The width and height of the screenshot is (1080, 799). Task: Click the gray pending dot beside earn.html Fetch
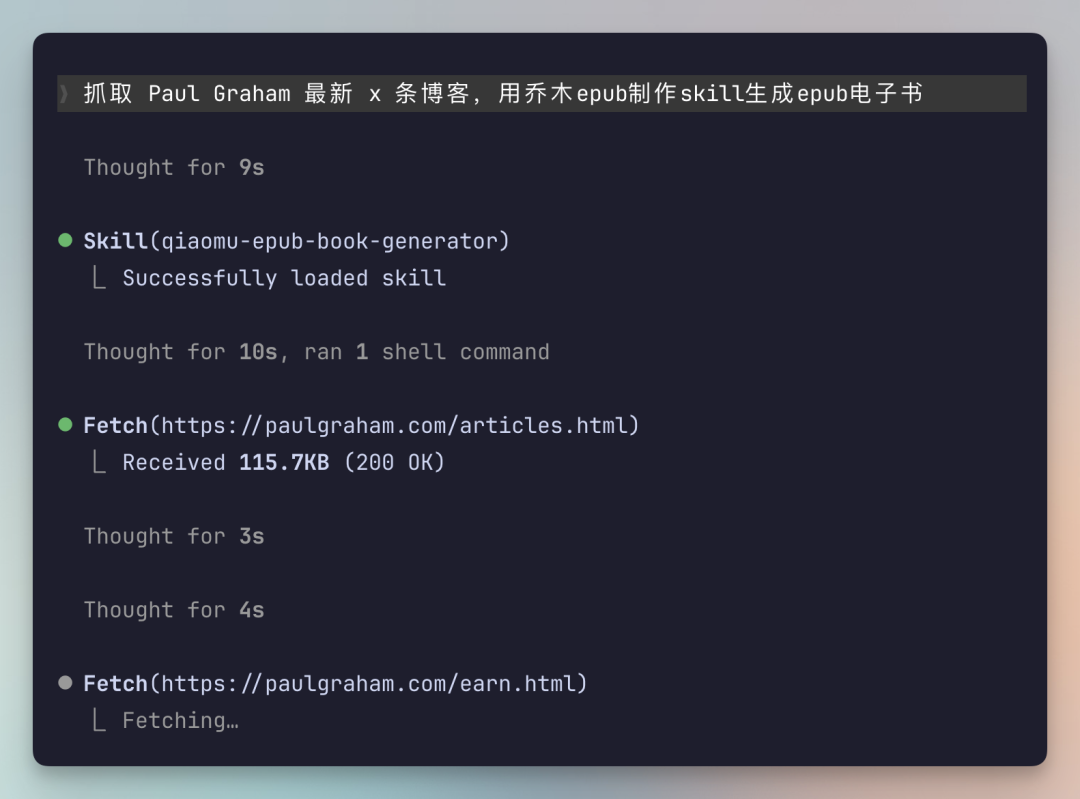65,683
